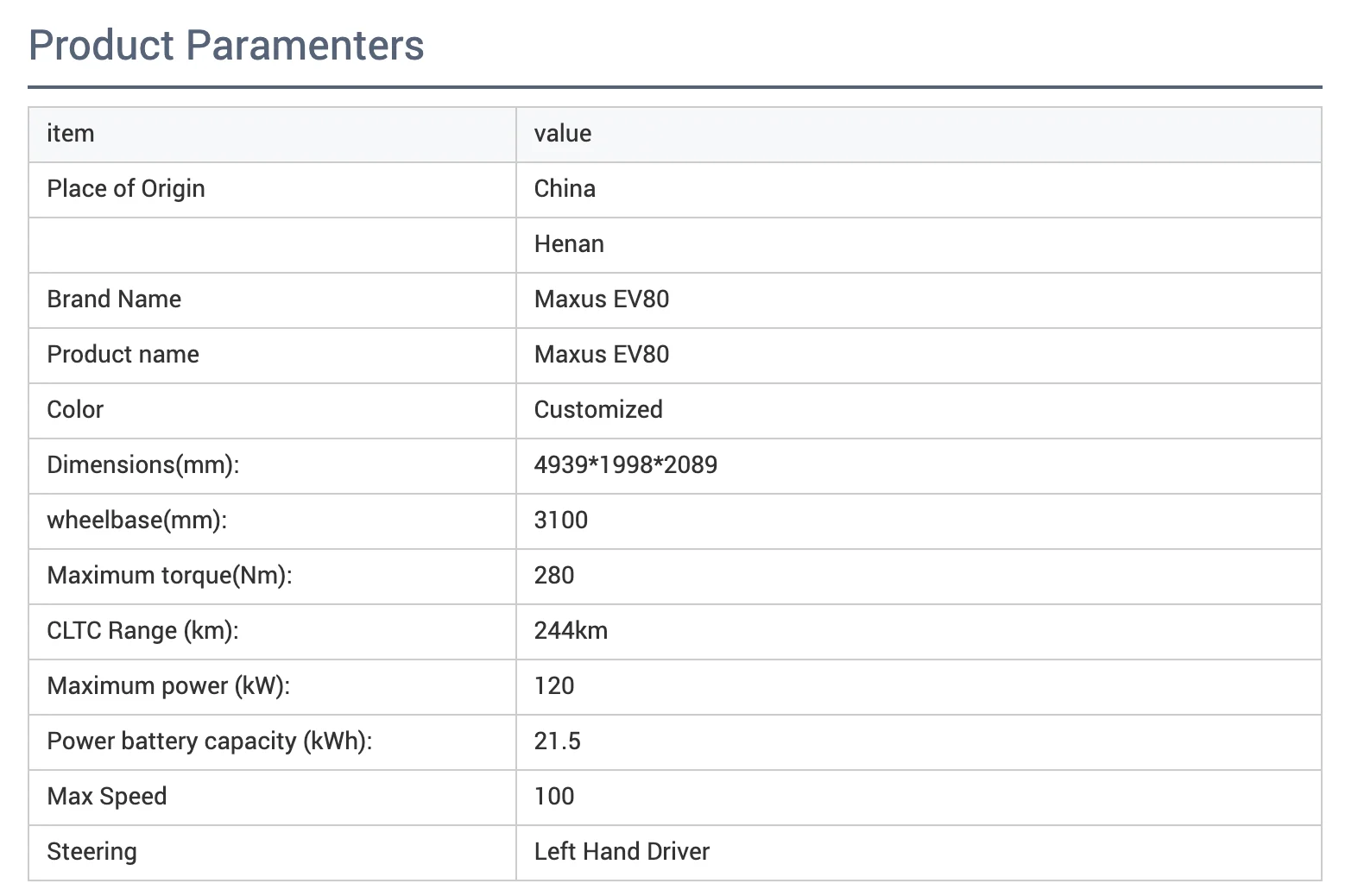
Task: Click the CLTC Range value 244km
Action: point(571,631)
